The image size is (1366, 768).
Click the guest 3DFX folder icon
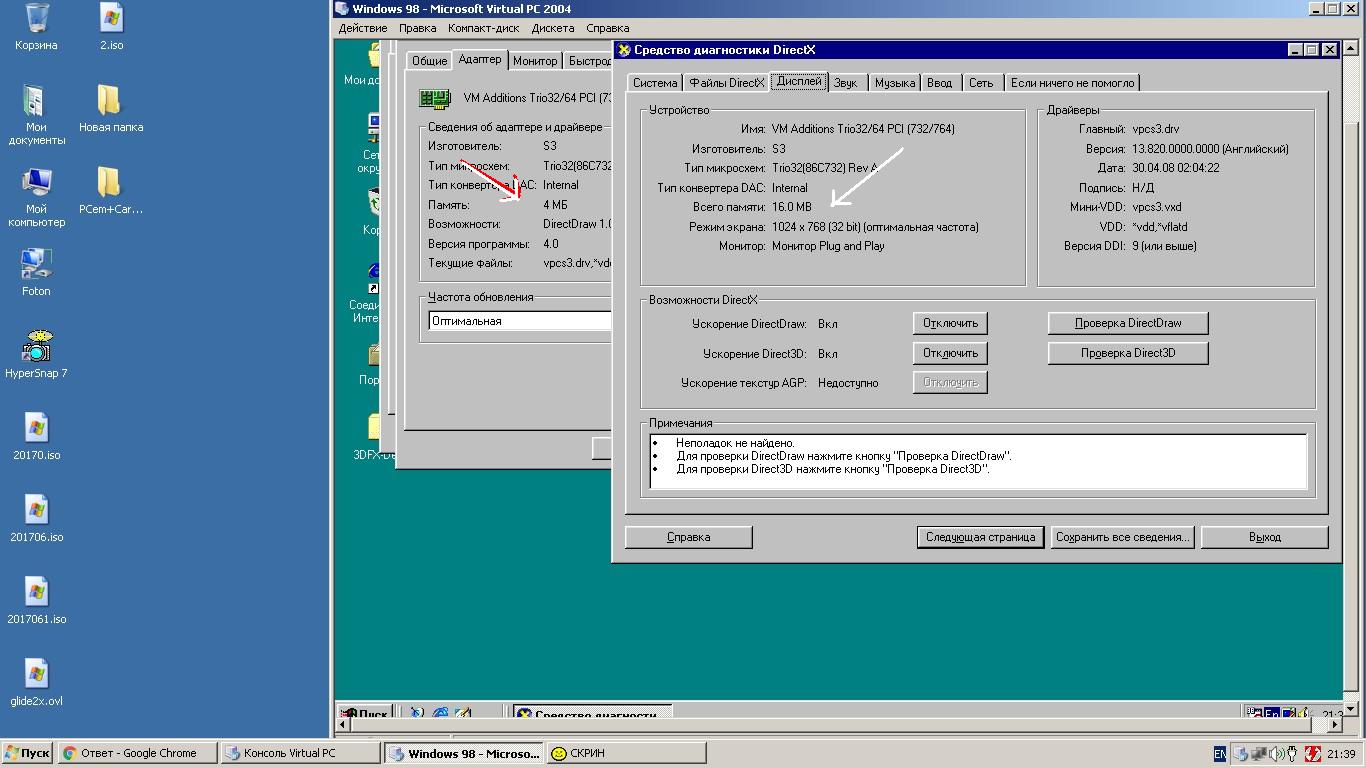(375, 428)
